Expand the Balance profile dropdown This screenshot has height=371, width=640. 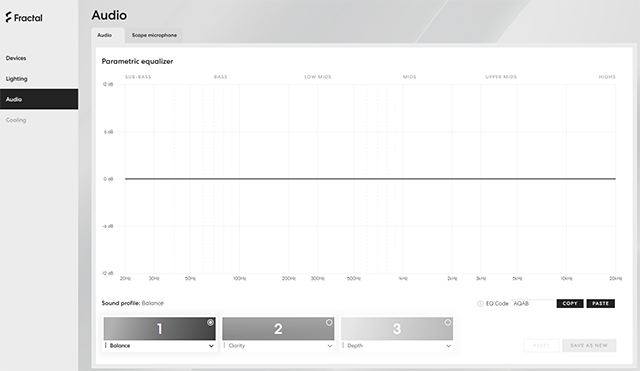coord(211,346)
